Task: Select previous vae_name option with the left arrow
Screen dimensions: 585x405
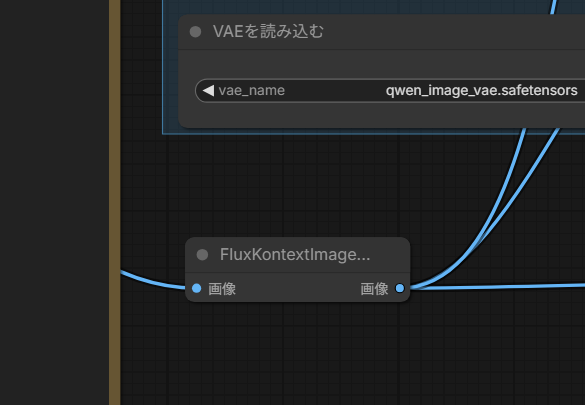Action: click(x=208, y=90)
